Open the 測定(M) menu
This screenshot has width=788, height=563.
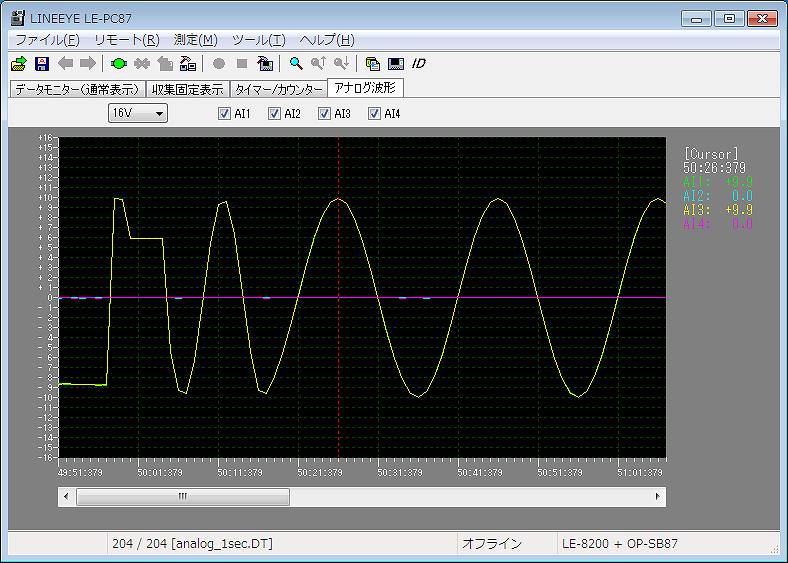(x=195, y=40)
